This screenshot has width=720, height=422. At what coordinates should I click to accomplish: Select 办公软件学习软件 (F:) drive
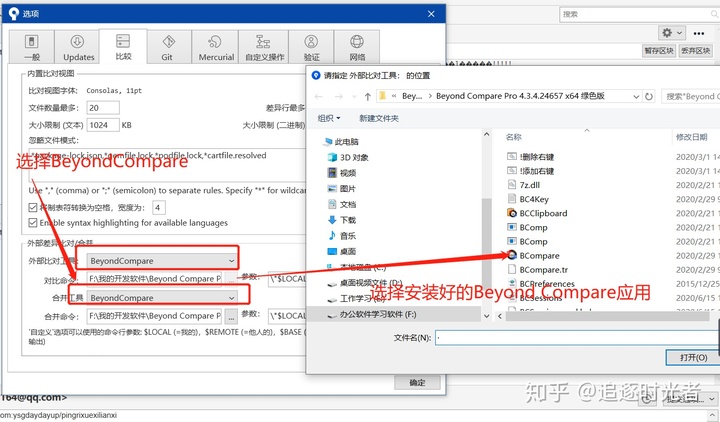pyautogui.click(x=372, y=315)
